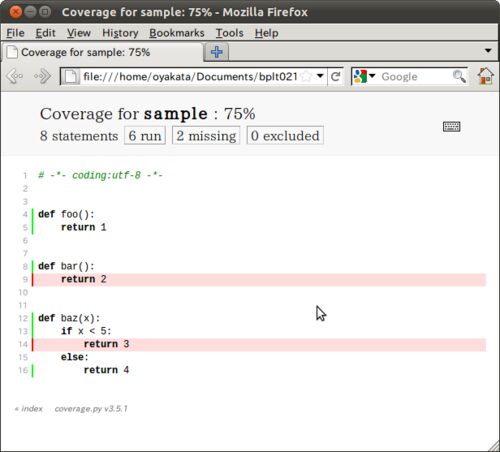Click the browser Forward arrow button
This screenshot has height=452, width=500.
(43, 76)
